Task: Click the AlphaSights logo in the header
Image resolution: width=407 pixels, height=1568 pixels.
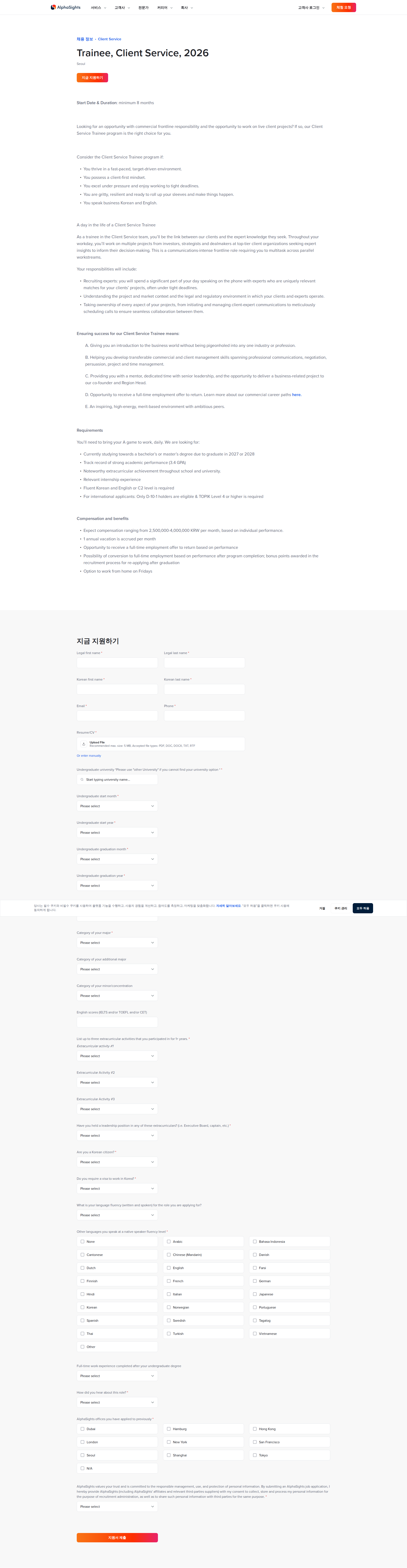Action: [66, 7]
